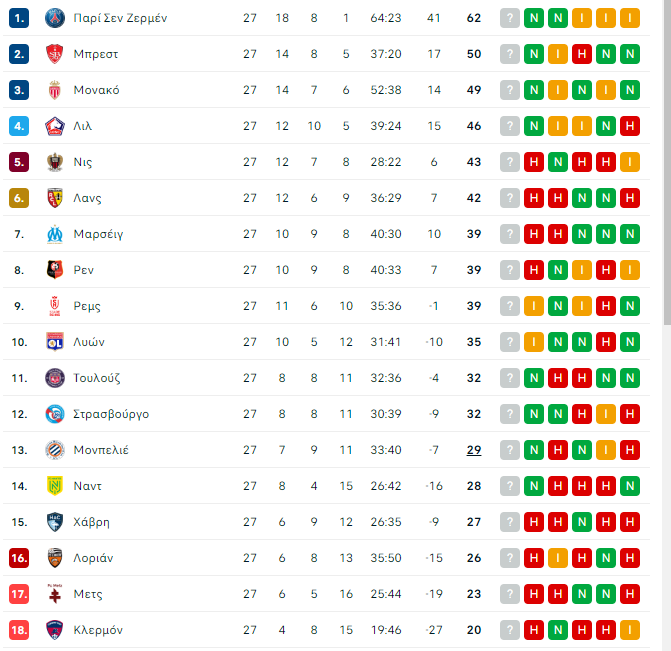Viewport: 671px width, 651px height.
Task: Click the Metz club crest icon
Action: coord(55,594)
